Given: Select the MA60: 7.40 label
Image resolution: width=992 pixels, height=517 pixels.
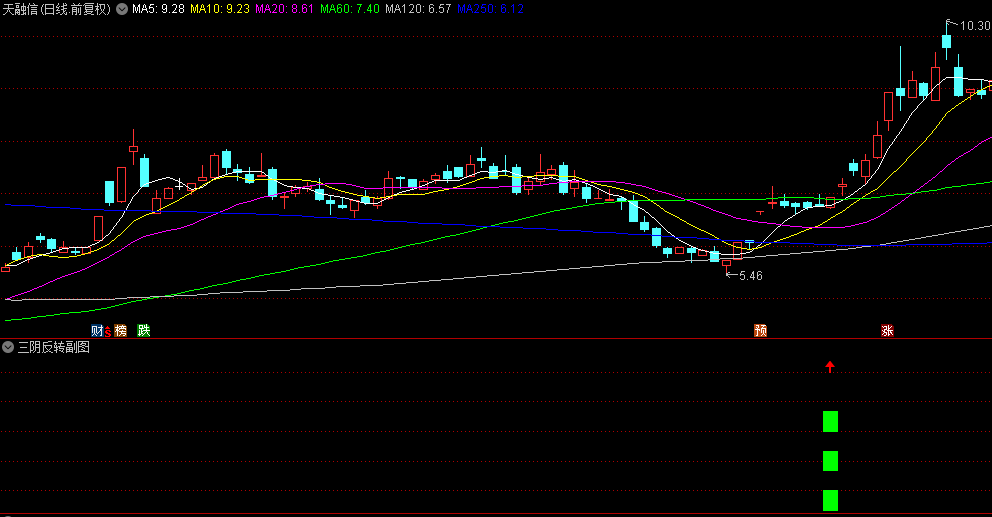Looking at the screenshot, I should pos(350,9).
